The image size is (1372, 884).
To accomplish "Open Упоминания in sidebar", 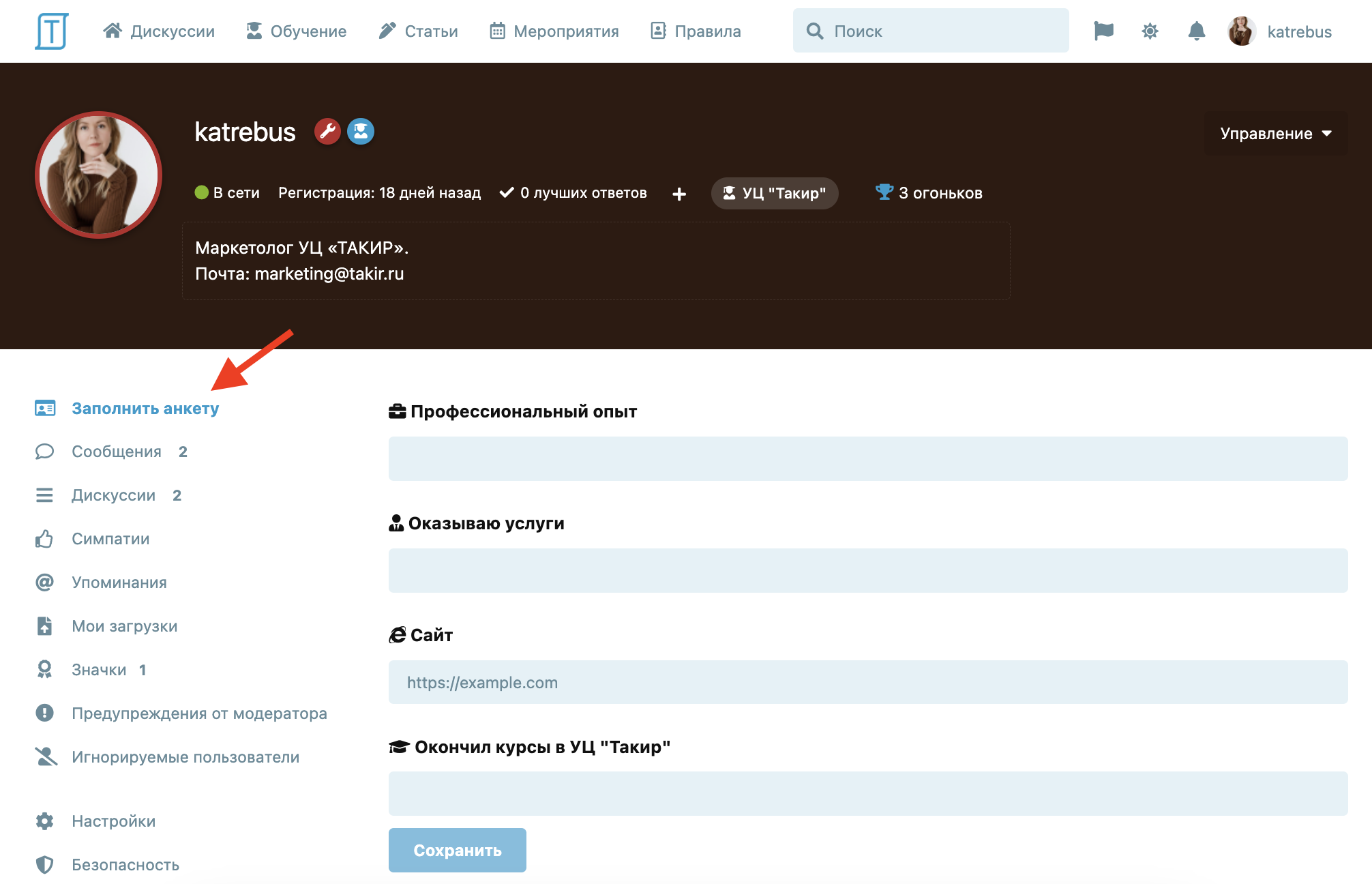I will 119,583.
